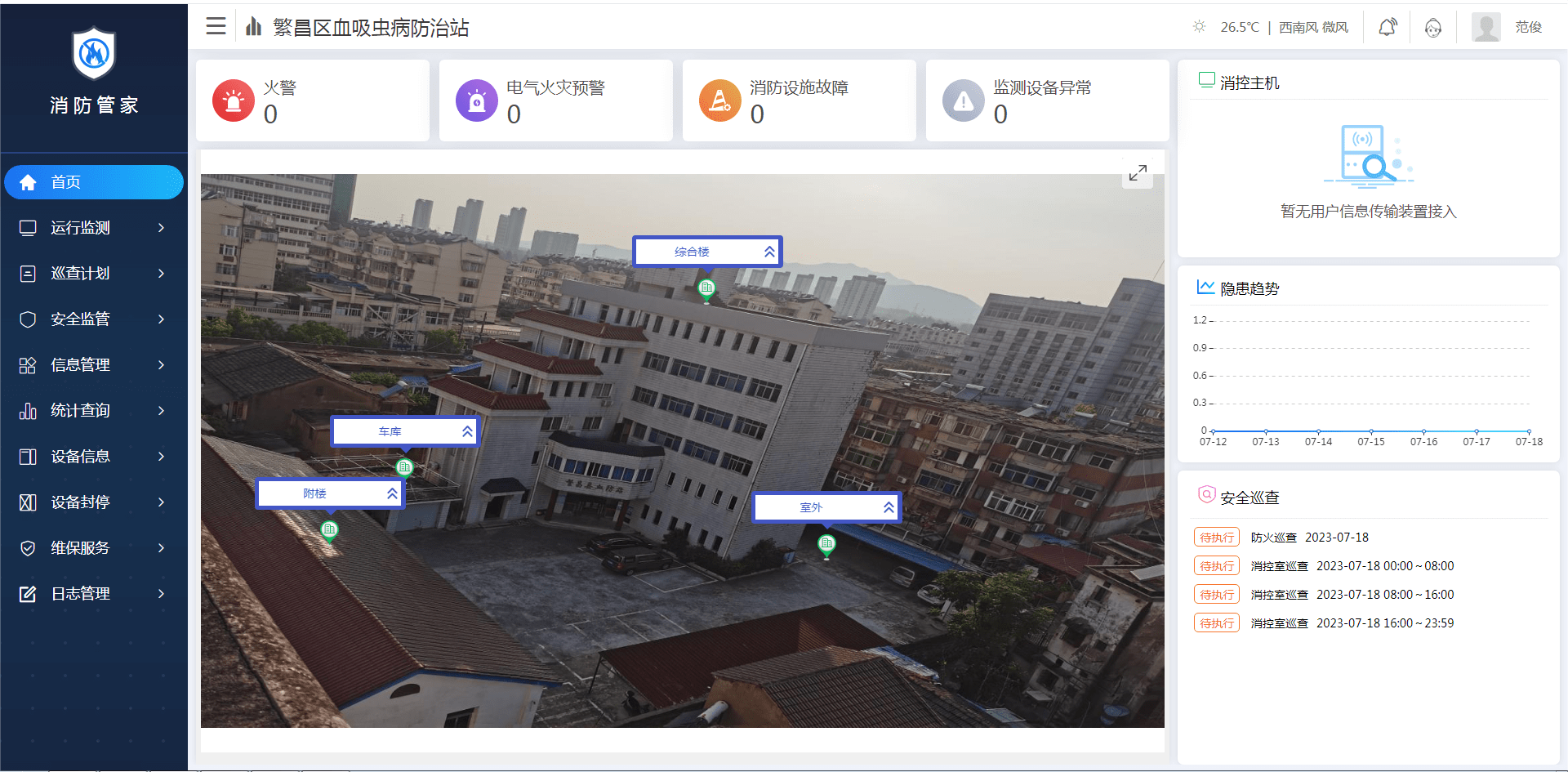Open the notification bell
The image size is (1568, 772).
coord(1387,28)
